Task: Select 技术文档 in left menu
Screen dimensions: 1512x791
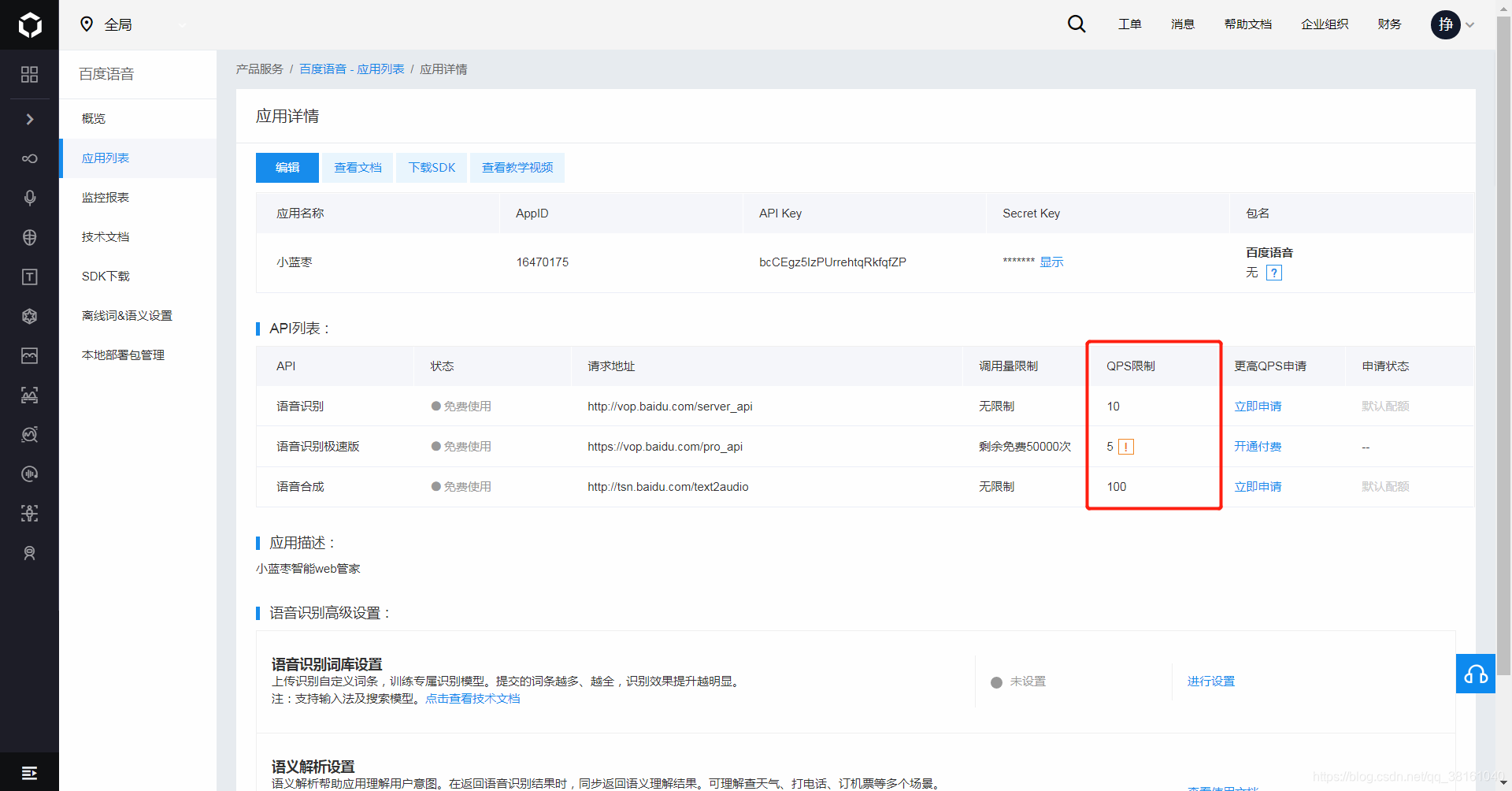Action: (x=138, y=237)
